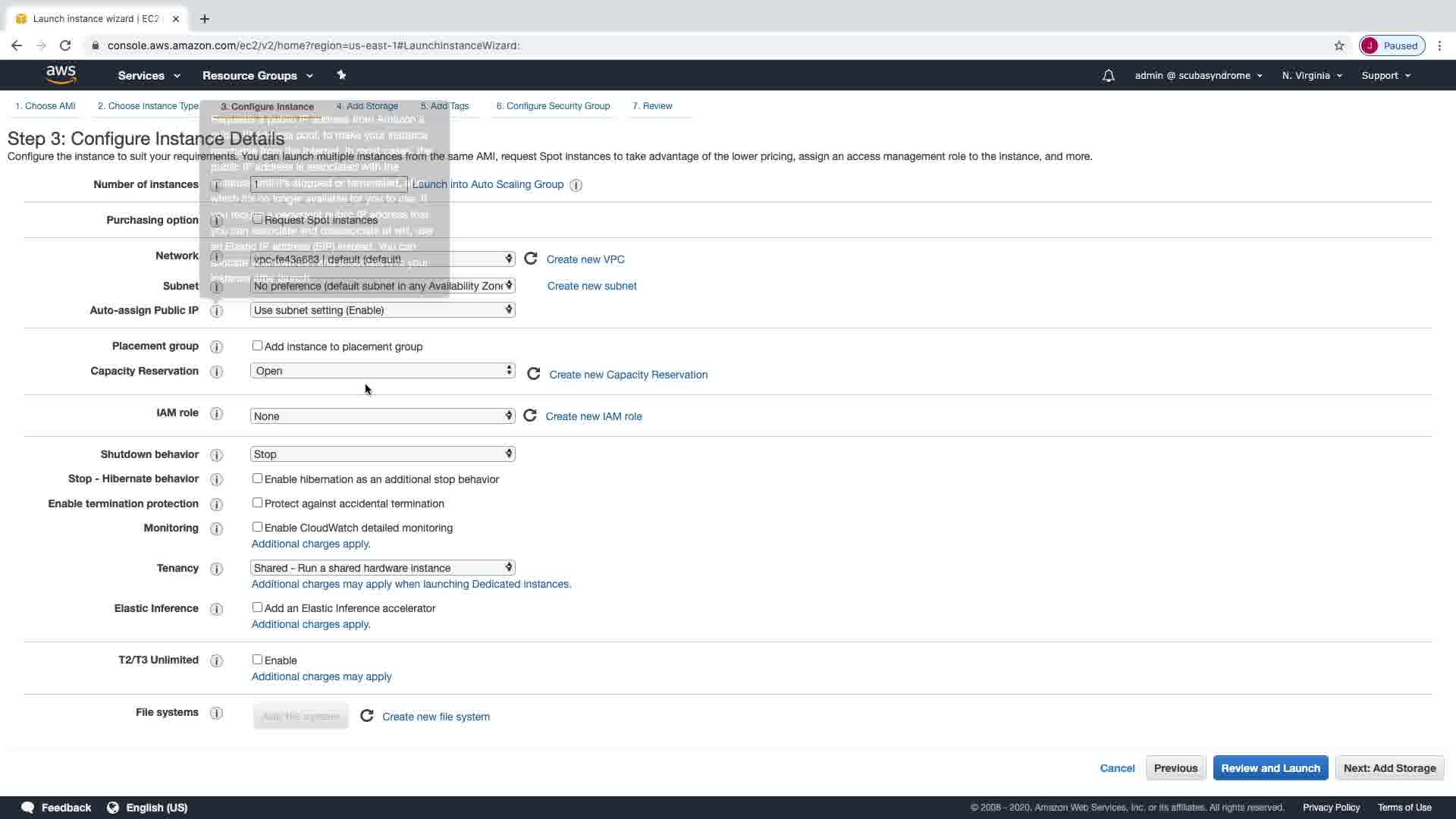
Task: Refresh the Capacity Reservation list
Action: (x=534, y=374)
